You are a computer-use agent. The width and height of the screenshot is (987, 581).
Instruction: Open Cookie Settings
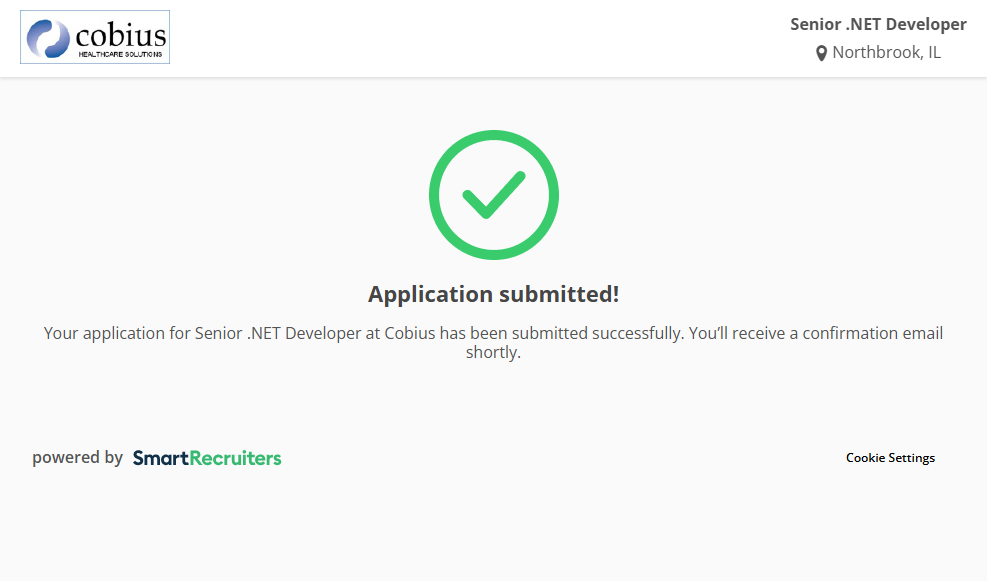pyautogui.click(x=890, y=458)
